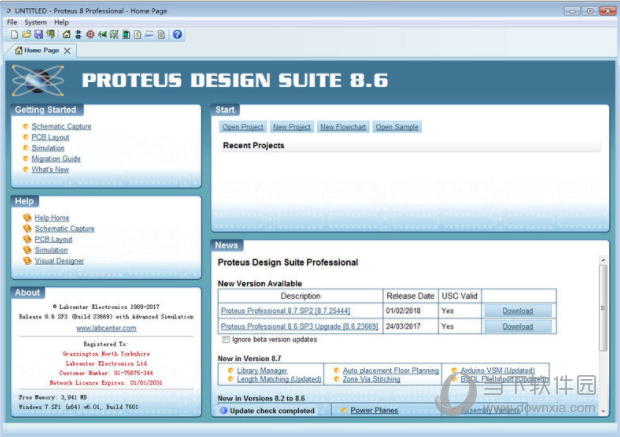This screenshot has width=620, height=437.
Task: Click bullet icon next to Zone Via Stitching
Action: pyautogui.click(x=336, y=379)
